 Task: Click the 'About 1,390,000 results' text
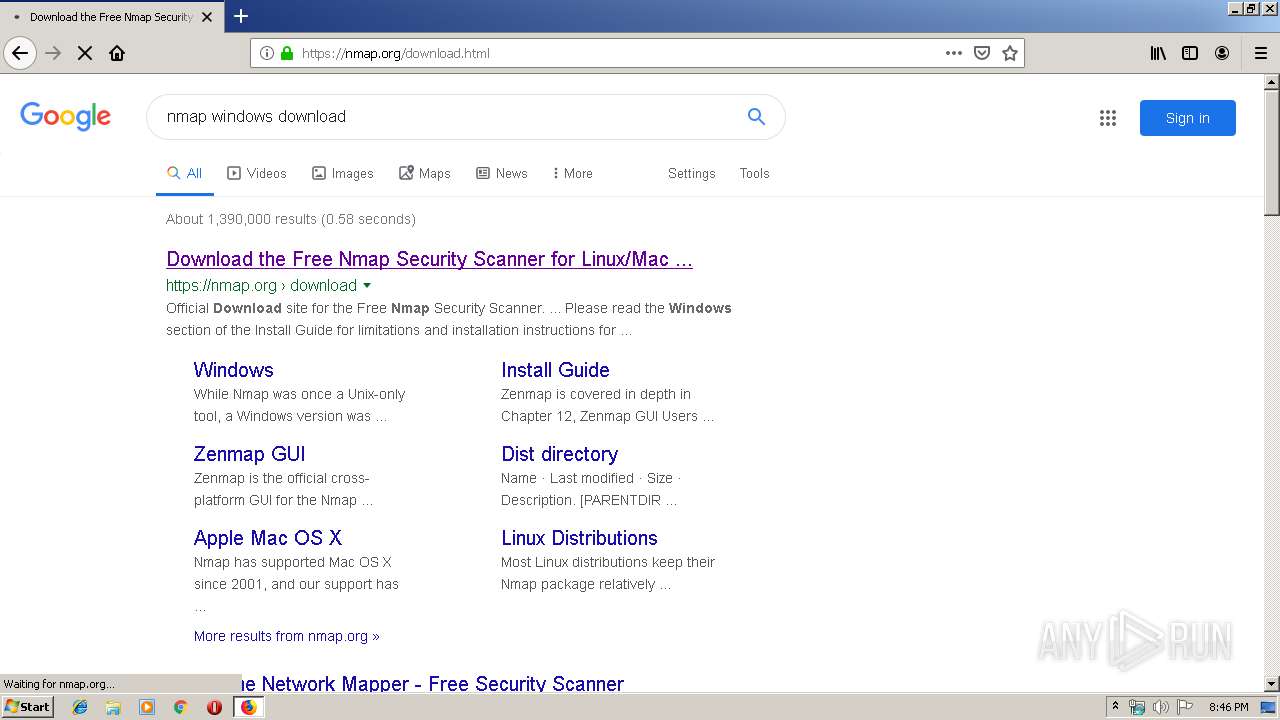click(x=291, y=219)
